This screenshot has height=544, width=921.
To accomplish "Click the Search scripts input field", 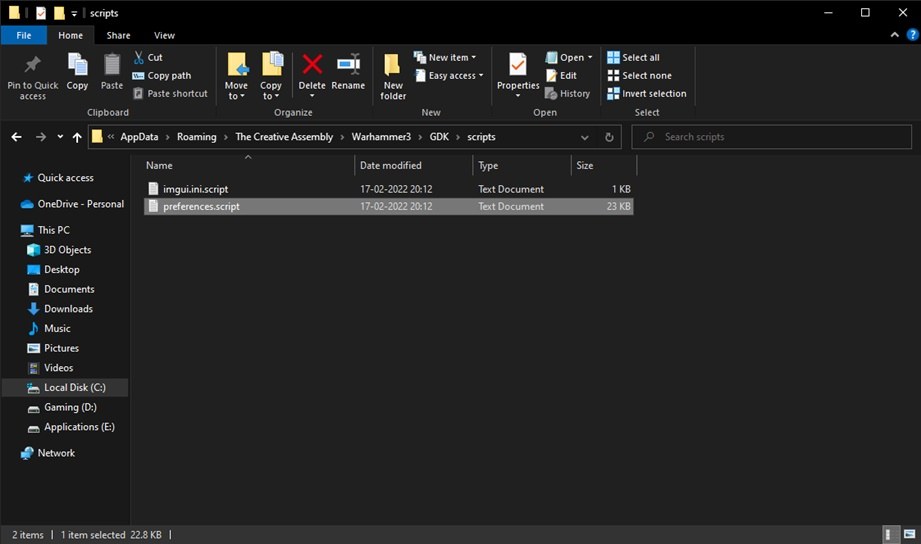I will tap(771, 137).
